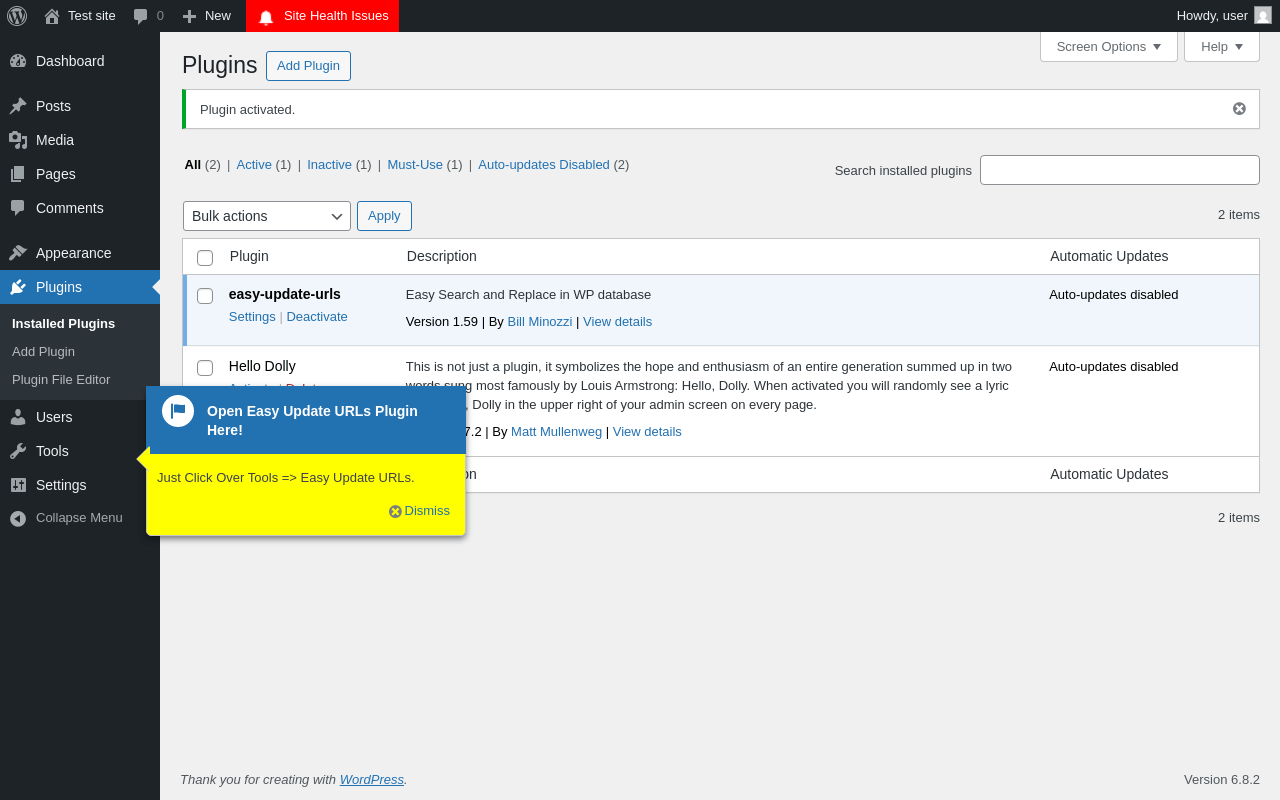Open the Media menu
This screenshot has width=1280, height=800.
click(80, 140)
